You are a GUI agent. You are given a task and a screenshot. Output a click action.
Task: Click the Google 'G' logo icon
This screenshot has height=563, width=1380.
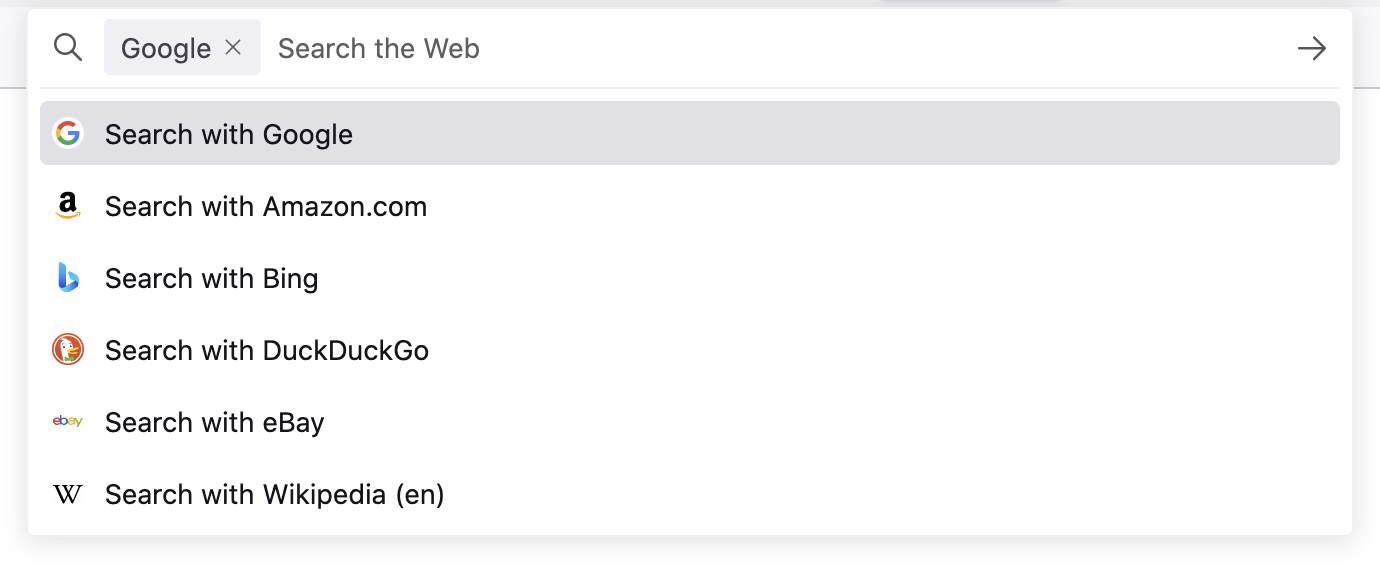(x=68, y=134)
